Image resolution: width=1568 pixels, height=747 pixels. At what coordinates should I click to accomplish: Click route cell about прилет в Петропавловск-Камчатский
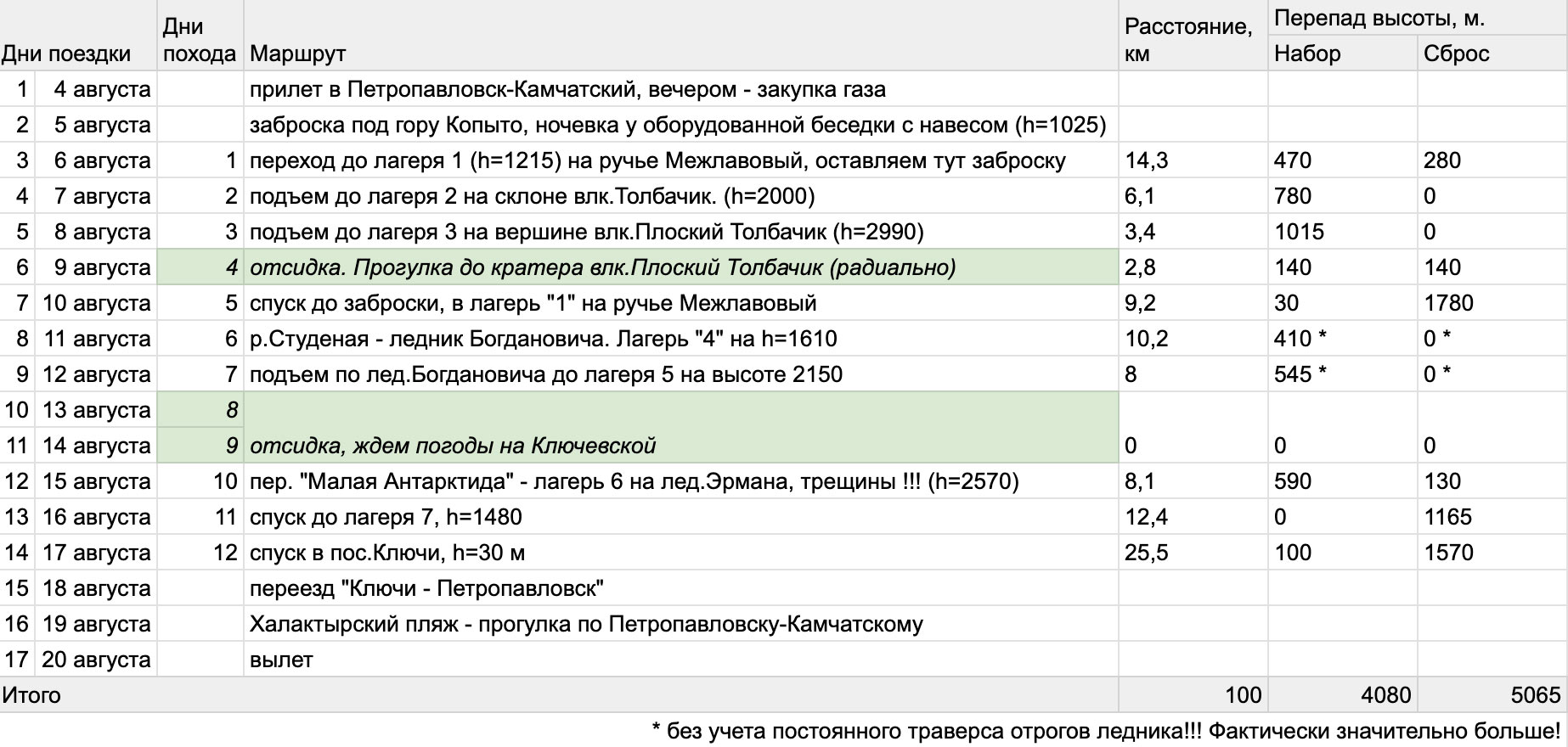681,89
